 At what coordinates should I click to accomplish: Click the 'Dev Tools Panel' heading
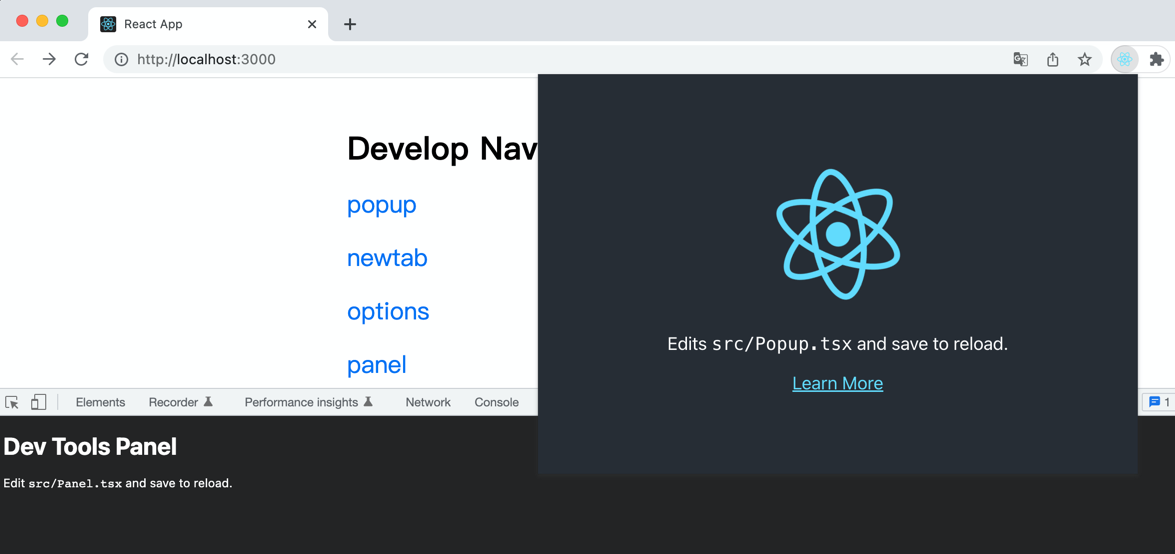(90, 447)
